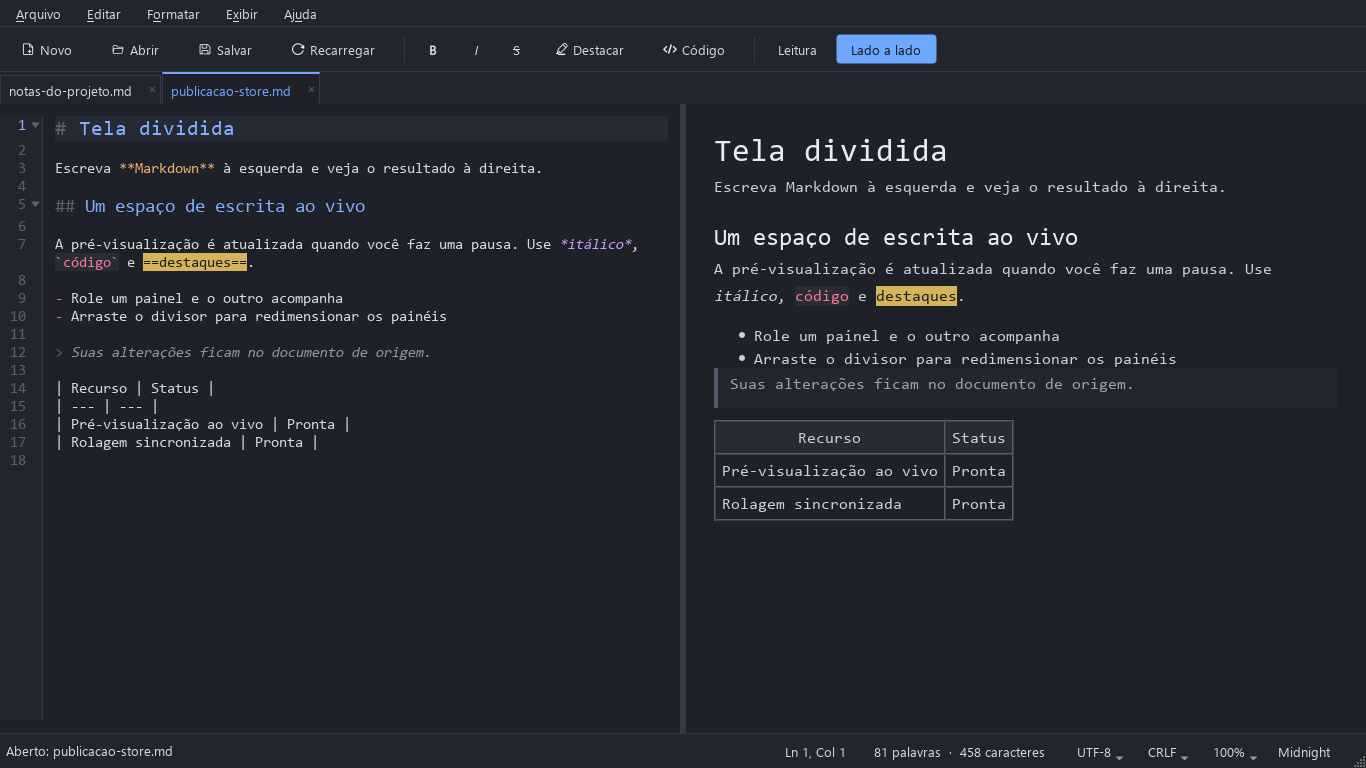Save the document with Salvar
The width and height of the screenshot is (1366, 768).
point(225,50)
